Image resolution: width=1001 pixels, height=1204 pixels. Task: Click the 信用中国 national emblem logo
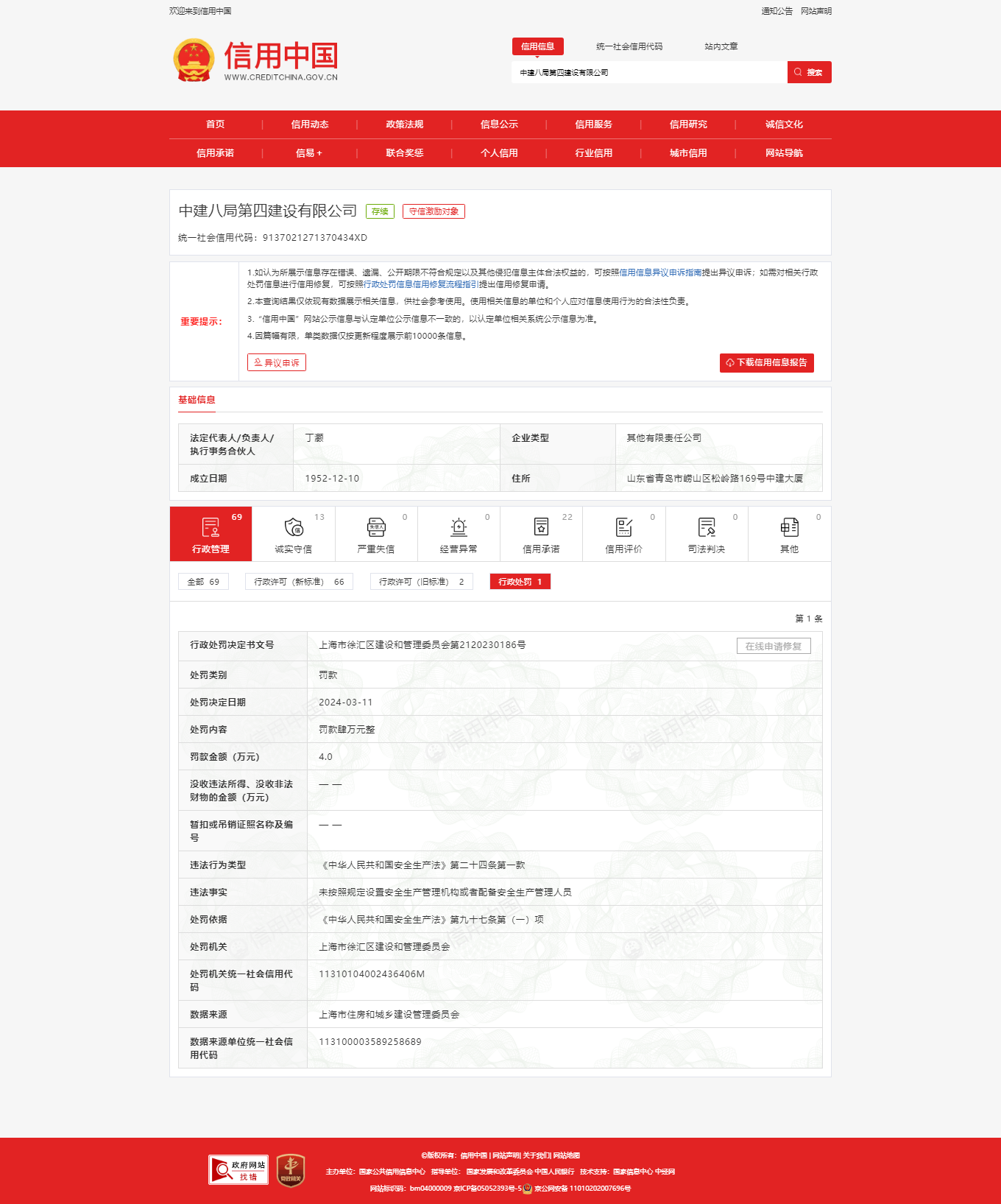pos(194,60)
